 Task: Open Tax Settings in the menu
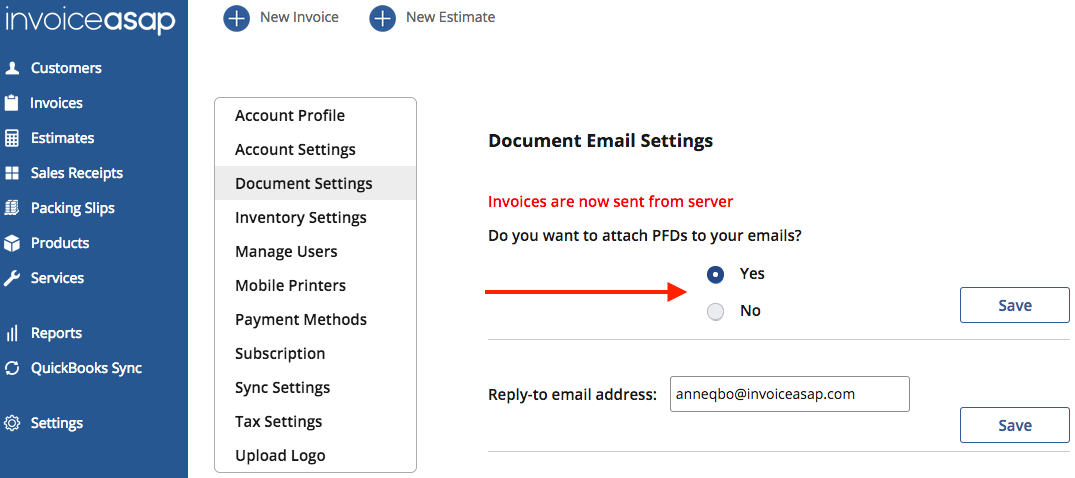pos(278,422)
